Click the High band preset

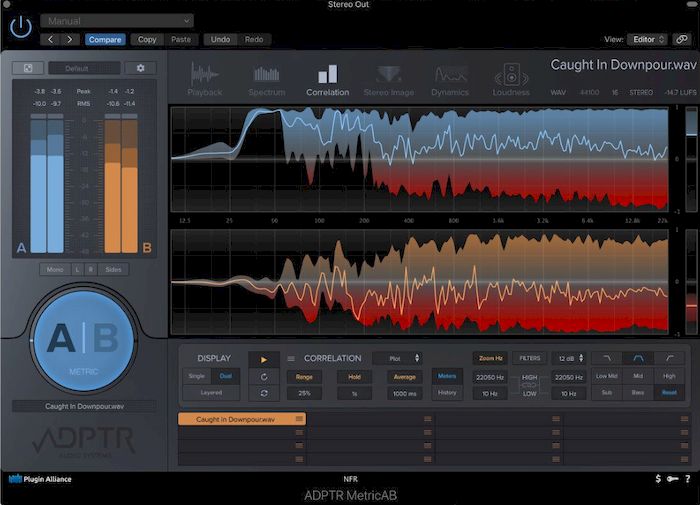[669, 376]
